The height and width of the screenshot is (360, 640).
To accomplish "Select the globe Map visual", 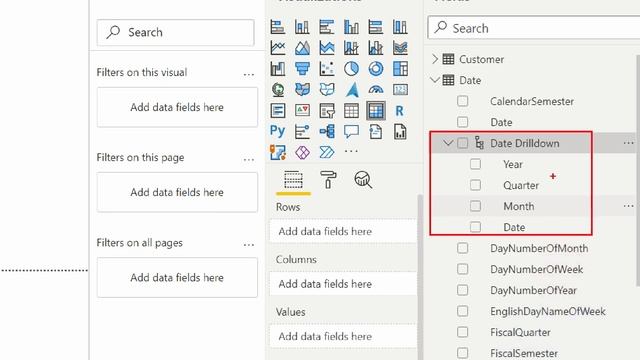I will pos(278,89).
